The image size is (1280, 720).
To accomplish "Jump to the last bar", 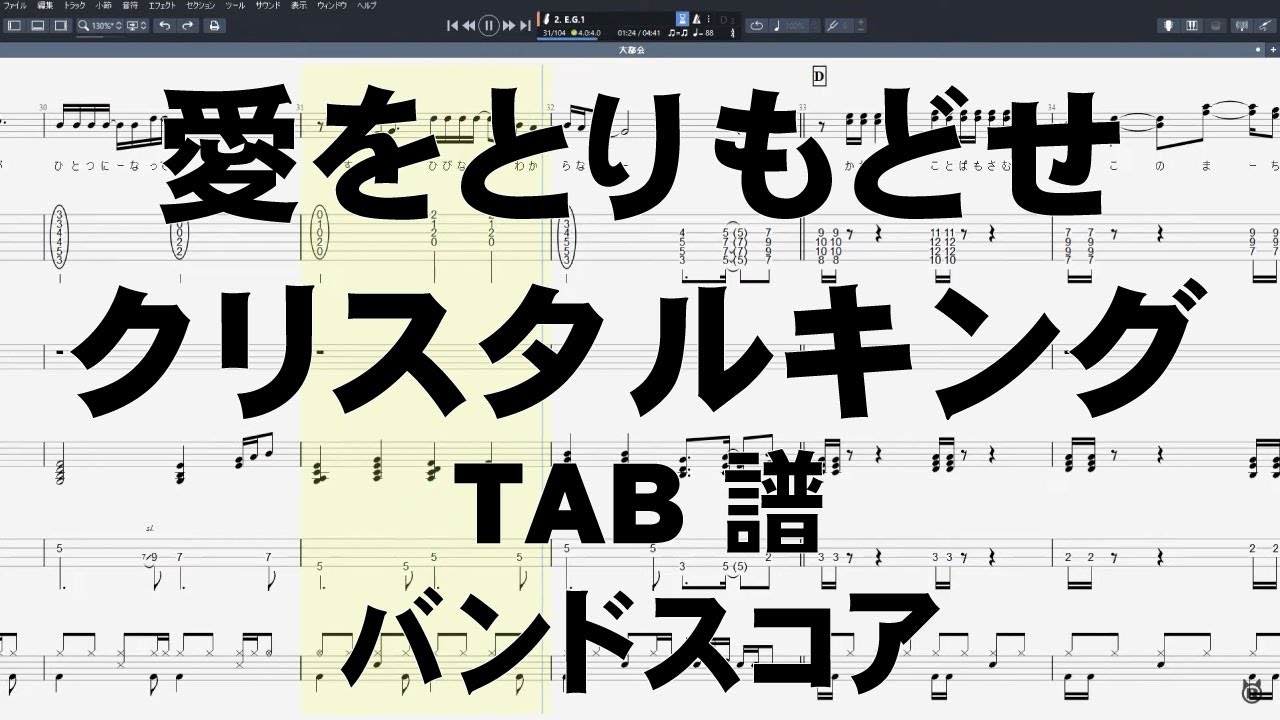I will tap(525, 26).
